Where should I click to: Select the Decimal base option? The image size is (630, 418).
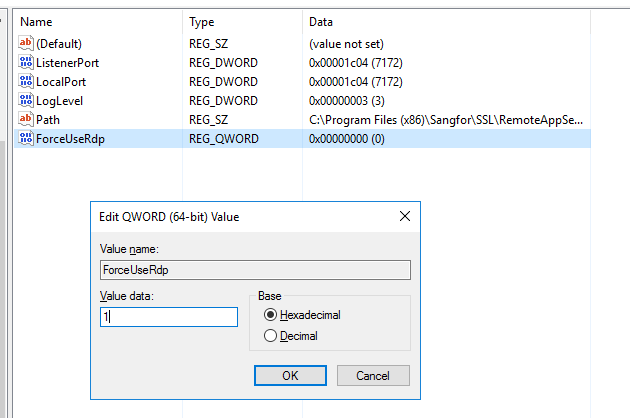click(x=270, y=337)
